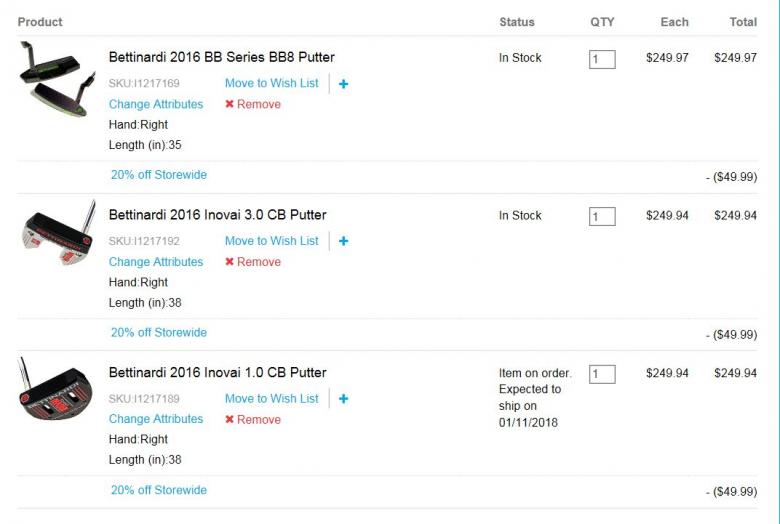Move BB8 Putter to Wish List
The width and height of the screenshot is (780, 524).
[x=271, y=83]
